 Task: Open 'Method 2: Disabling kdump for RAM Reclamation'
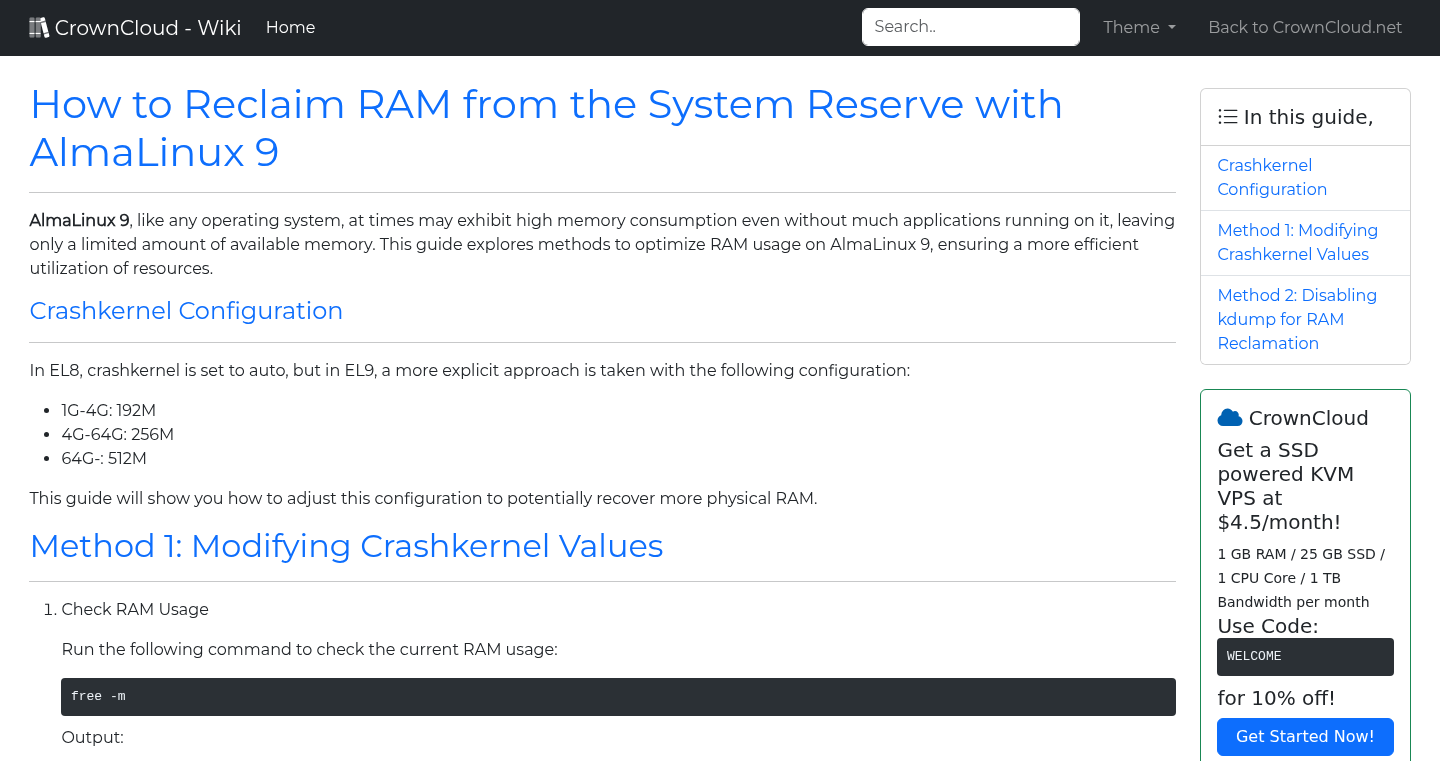pos(1297,319)
